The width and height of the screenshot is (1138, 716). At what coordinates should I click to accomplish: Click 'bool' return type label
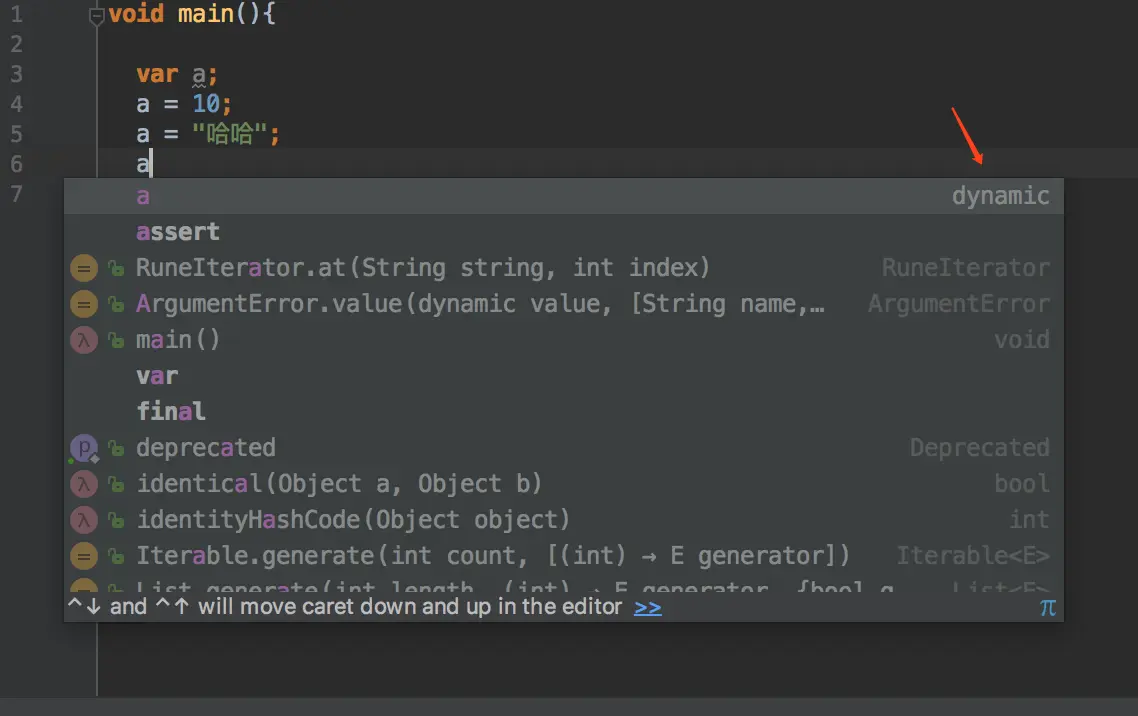1021,483
